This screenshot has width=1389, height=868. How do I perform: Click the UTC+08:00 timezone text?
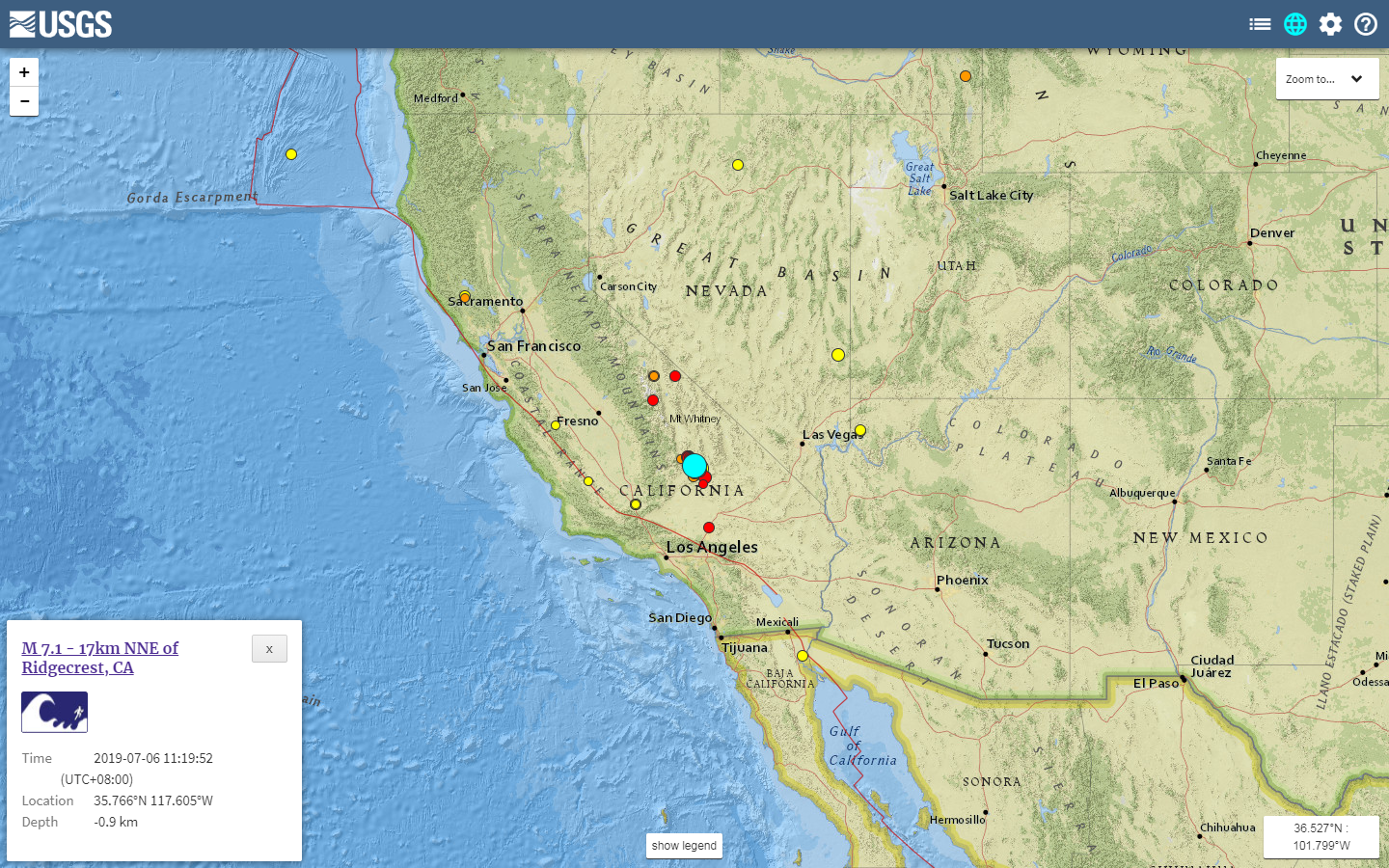96,779
